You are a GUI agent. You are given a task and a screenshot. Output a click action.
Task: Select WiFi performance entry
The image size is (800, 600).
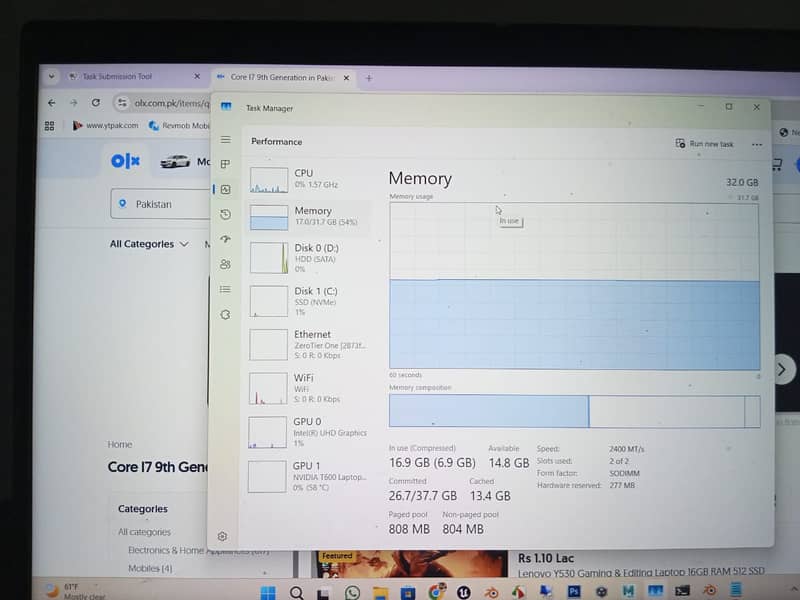coord(308,387)
